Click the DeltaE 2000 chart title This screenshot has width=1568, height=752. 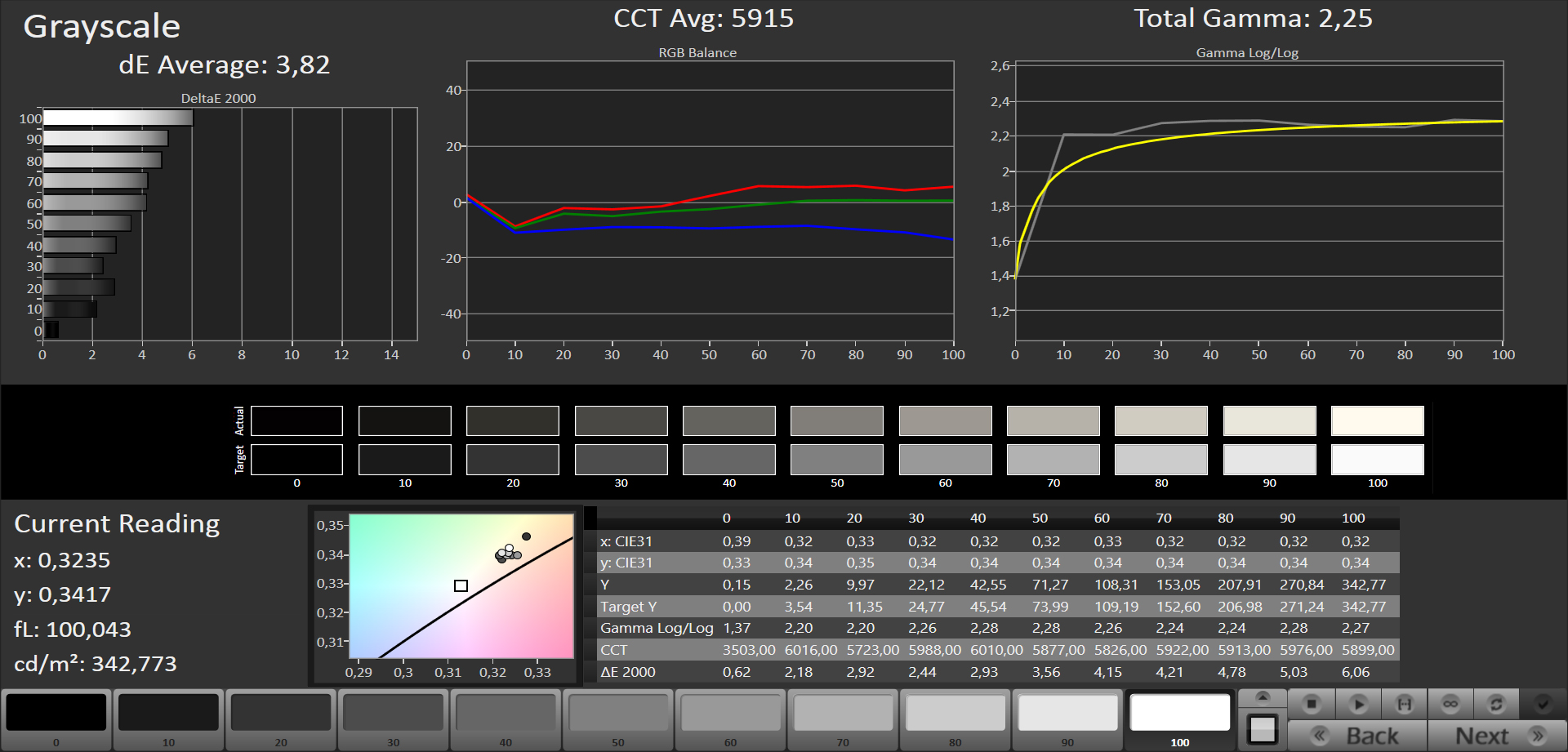click(218, 98)
